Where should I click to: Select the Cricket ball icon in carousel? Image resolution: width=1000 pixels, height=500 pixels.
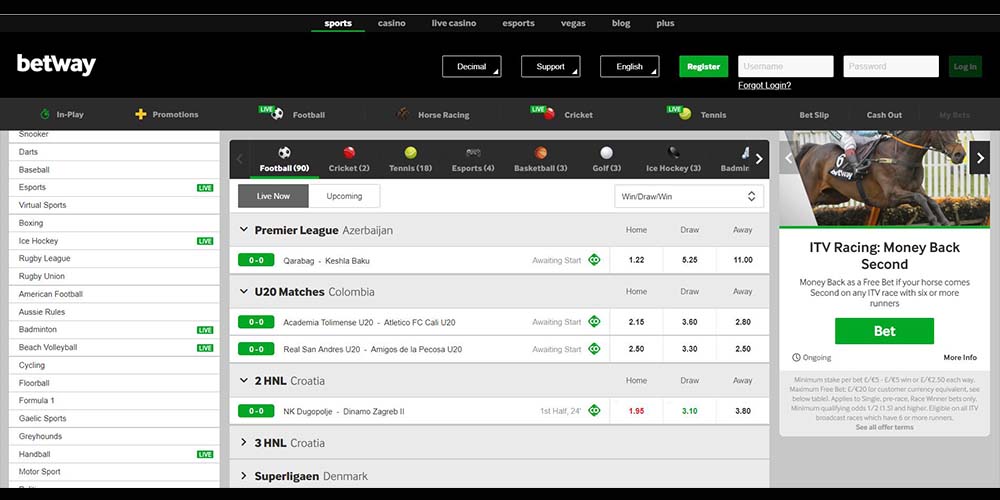(x=349, y=153)
